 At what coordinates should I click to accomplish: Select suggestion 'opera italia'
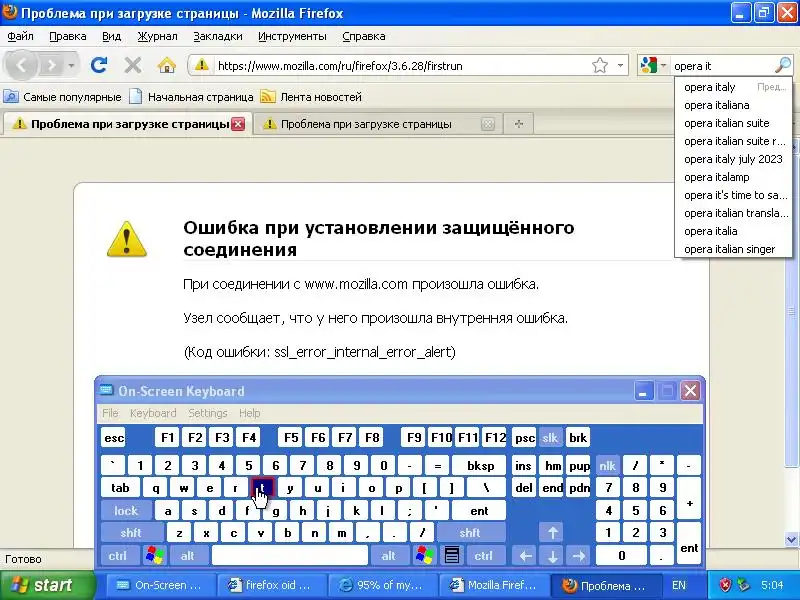[733, 231]
